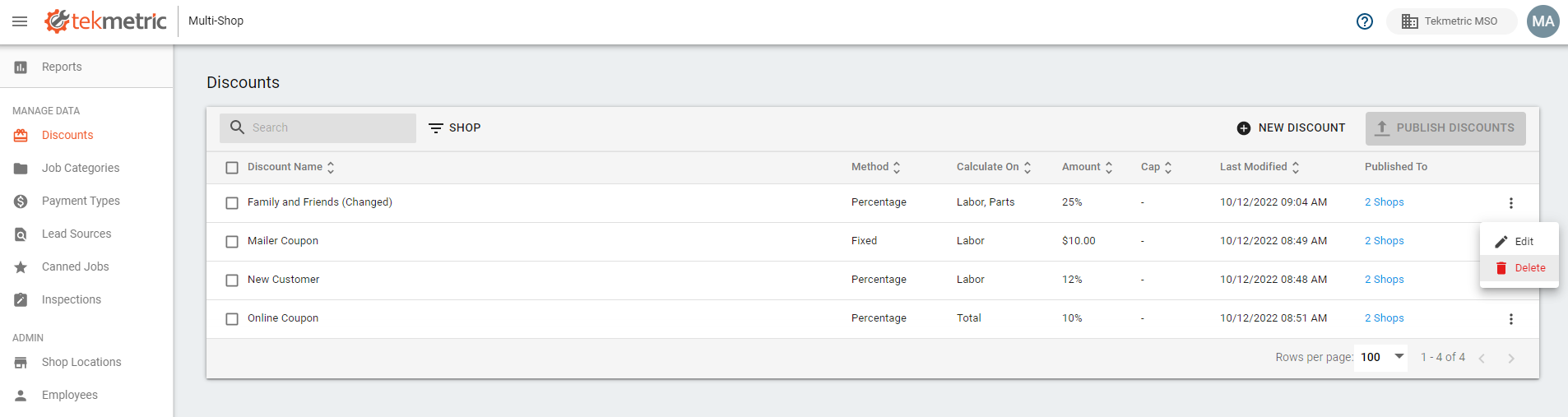Click the pencil icon next to Edit
Viewport: 1568px width, 417px height.
coord(1501,242)
